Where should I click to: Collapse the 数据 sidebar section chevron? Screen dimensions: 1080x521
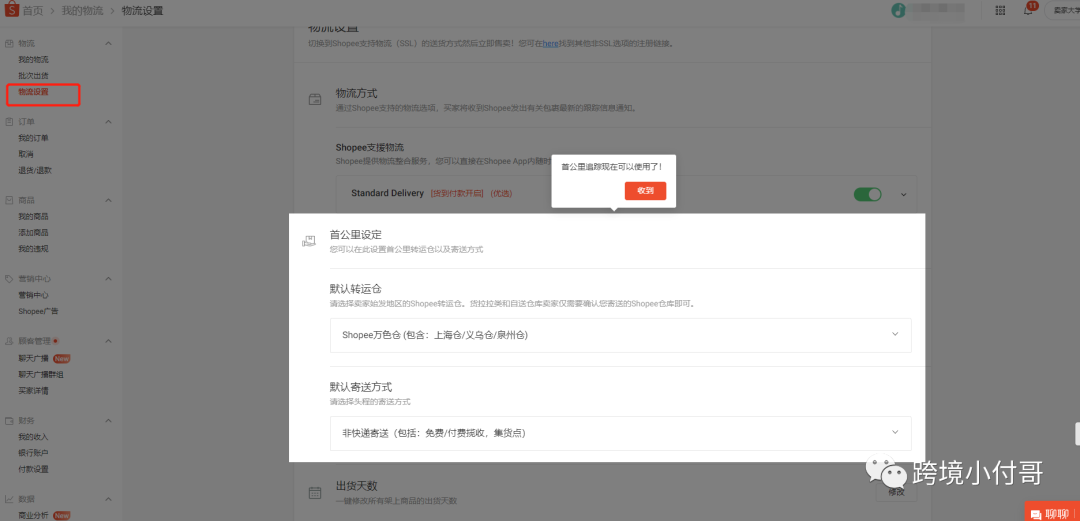pyautogui.click(x=108, y=499)
